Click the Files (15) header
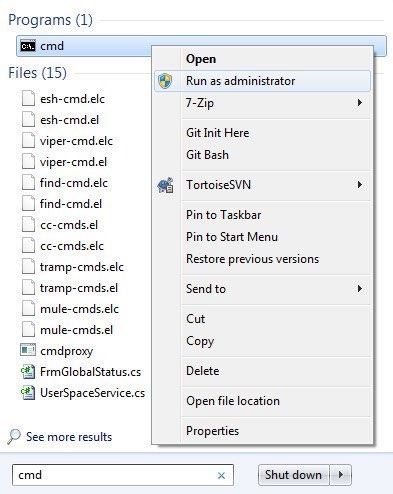Viewport: 393px width, 494px height. [37, 73]
